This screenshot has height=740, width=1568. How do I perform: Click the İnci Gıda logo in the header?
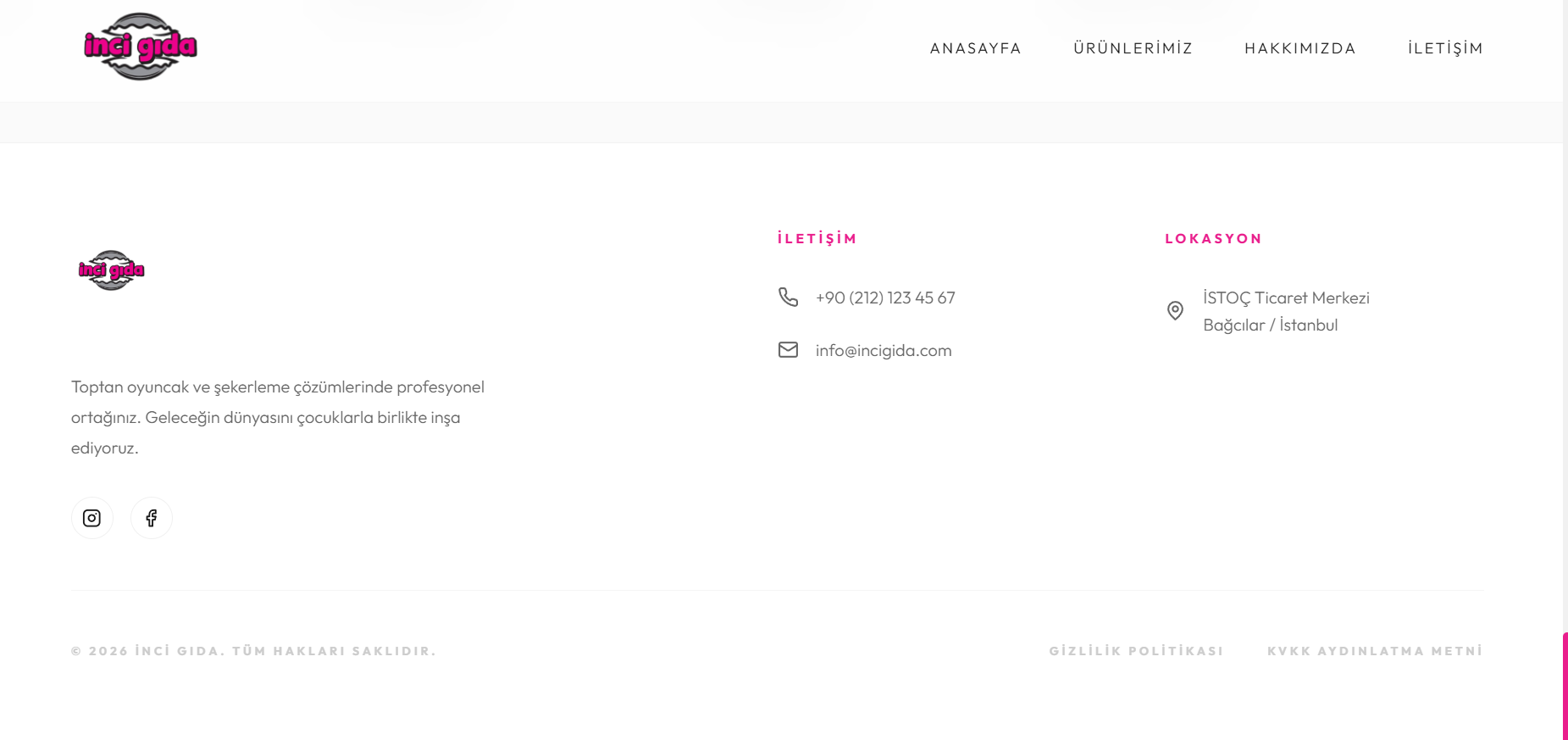click(140, 47)
